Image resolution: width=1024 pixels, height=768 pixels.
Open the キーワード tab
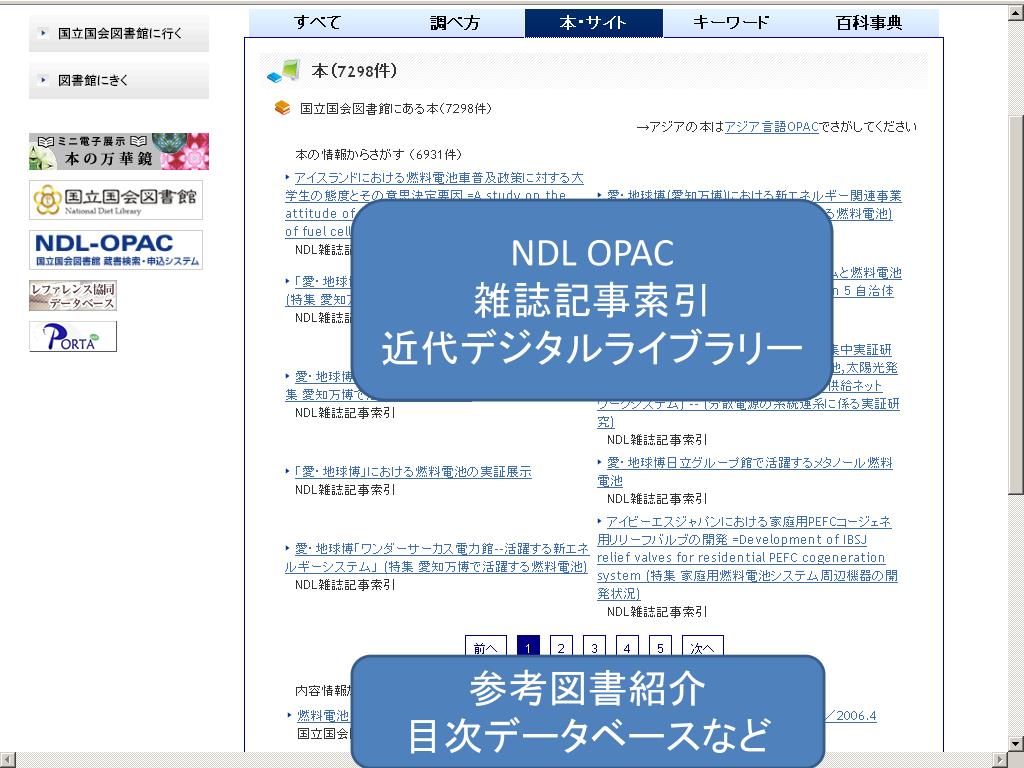(731, 23)
